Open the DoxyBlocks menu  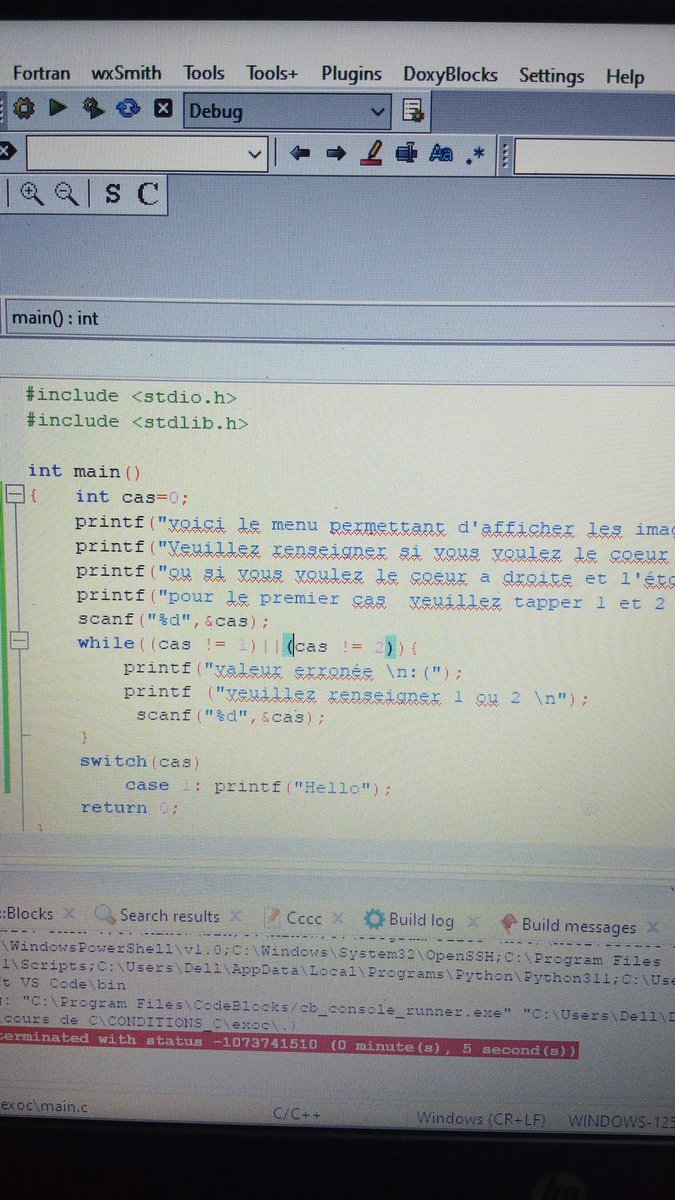[x=451, y=75]
